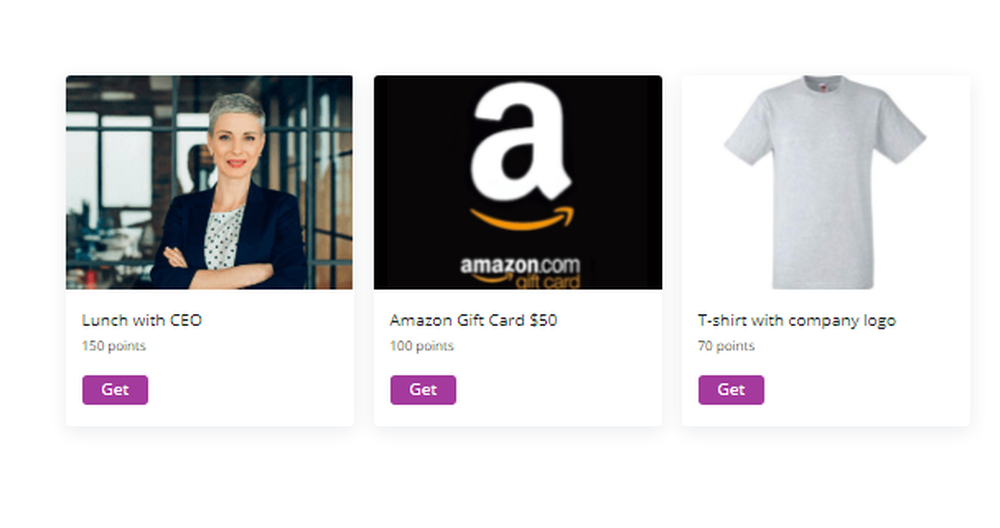
Task: Click the CEO's crossed arms
Action: (x=217, y=268)
